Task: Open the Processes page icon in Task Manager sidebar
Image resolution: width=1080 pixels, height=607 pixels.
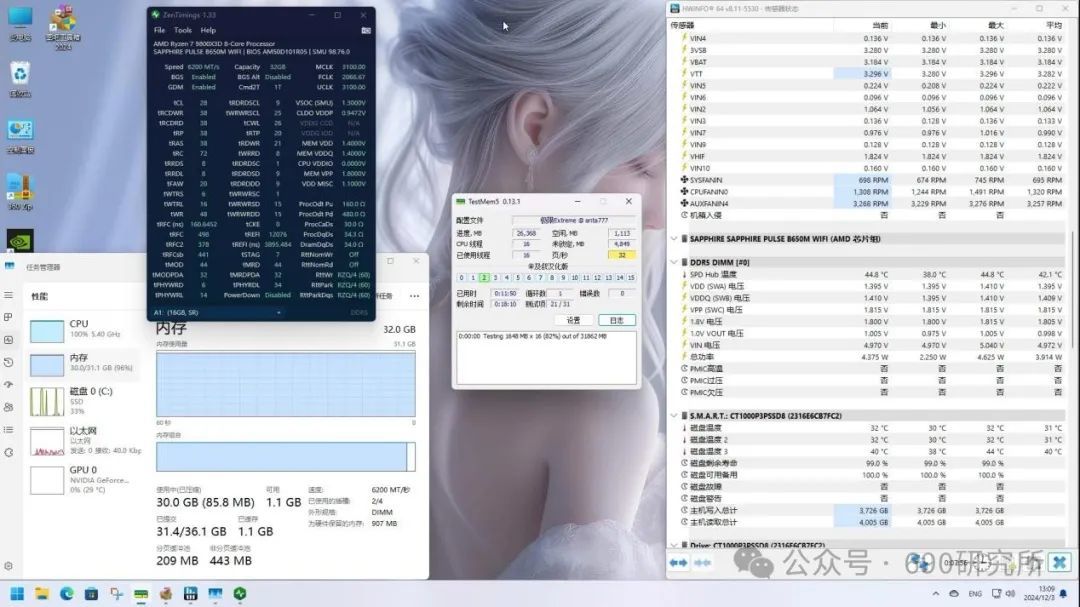Action: (x=8, y=318)
